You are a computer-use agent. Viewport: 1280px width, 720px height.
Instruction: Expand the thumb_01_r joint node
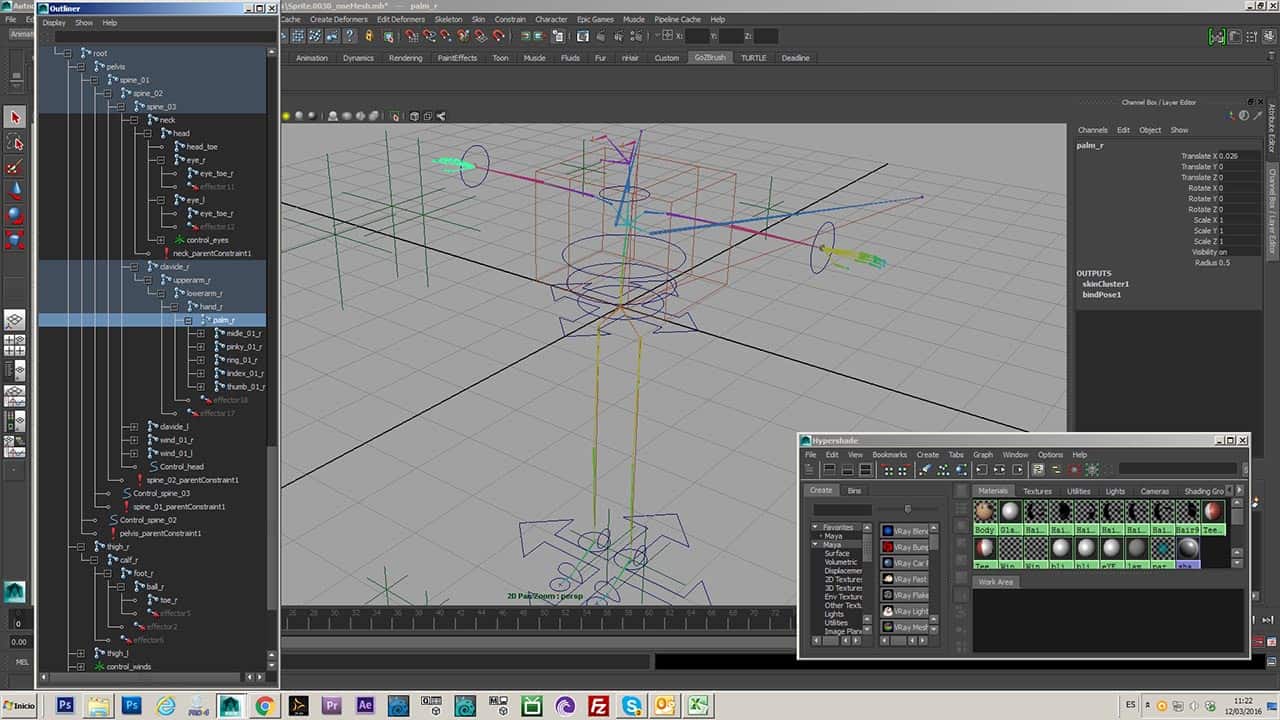(x=200, y=386)
